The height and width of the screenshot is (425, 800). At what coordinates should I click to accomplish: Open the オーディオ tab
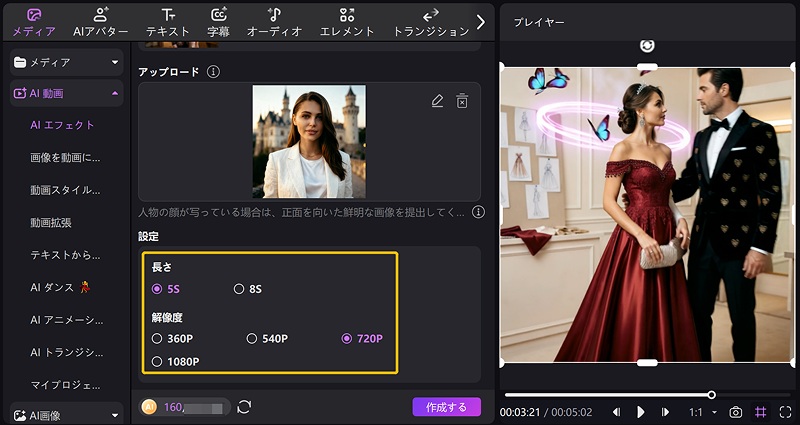[x=274, y=22]
